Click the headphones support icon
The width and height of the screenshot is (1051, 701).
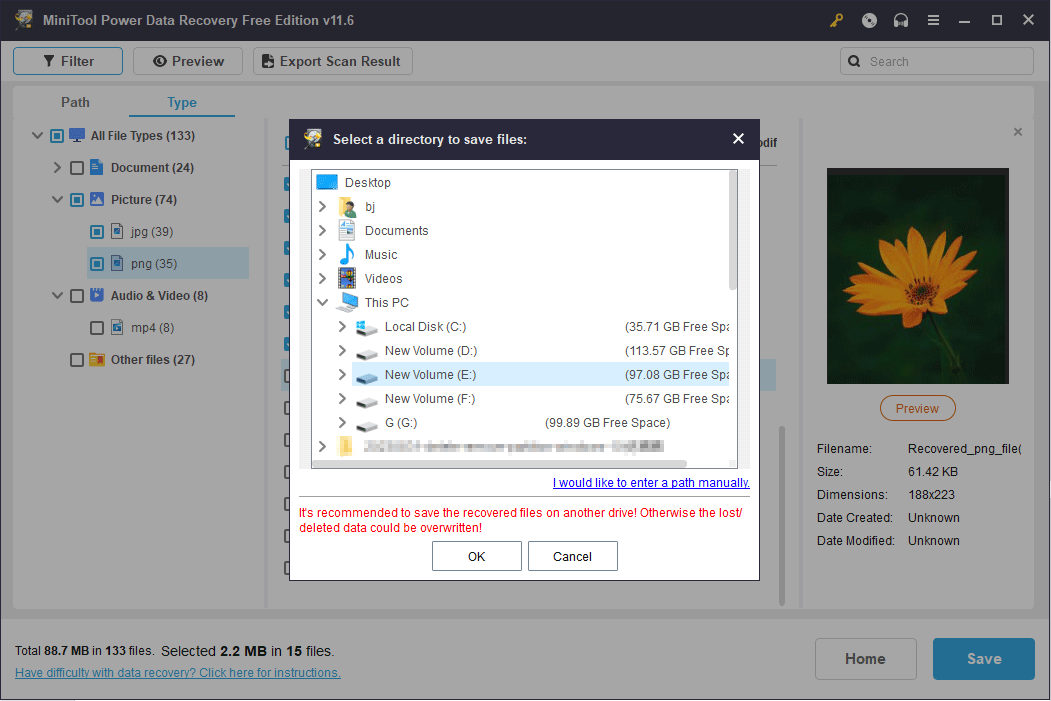coord(901,20)
